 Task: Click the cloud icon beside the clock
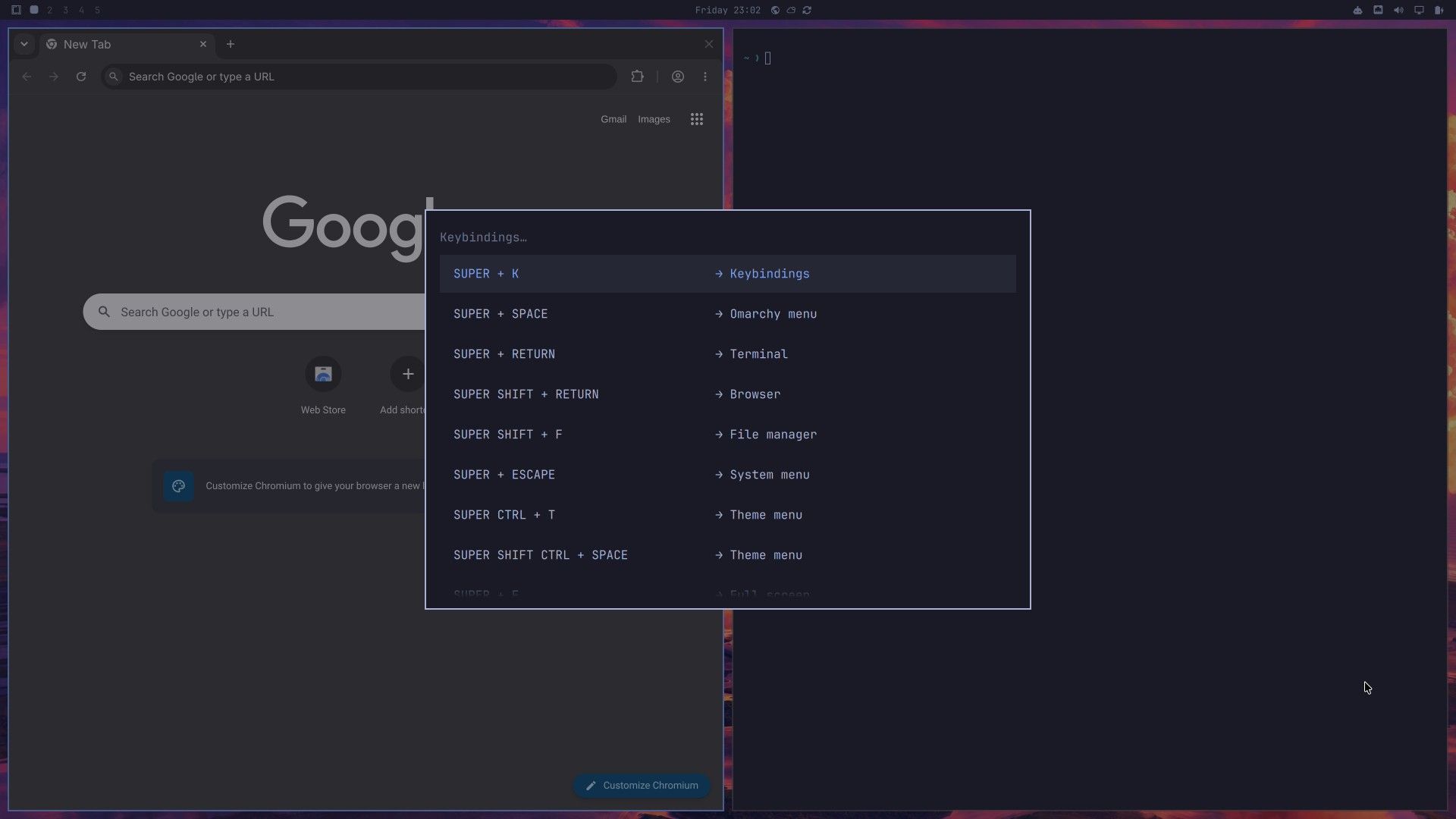tap(791, 10)
